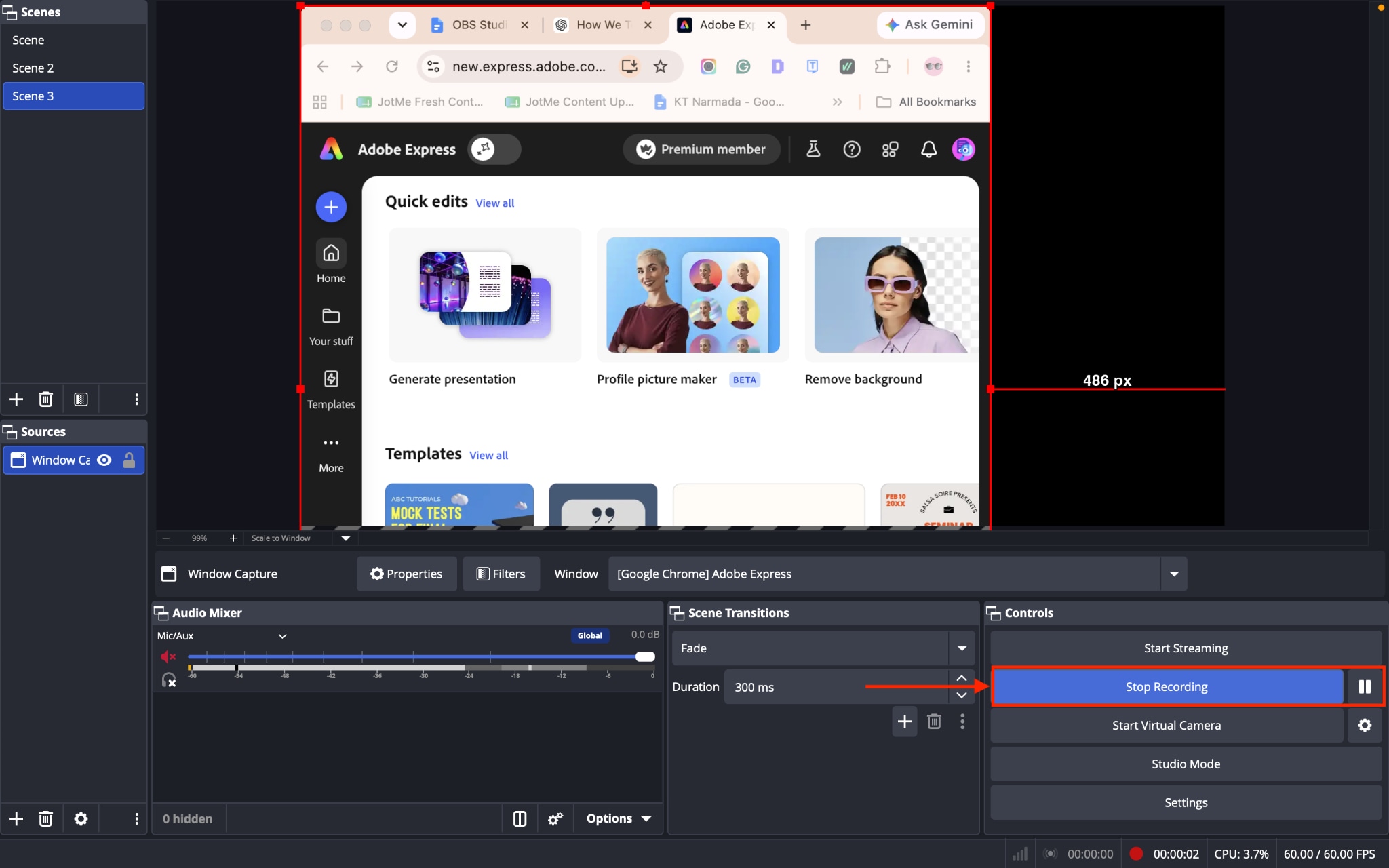The width and height of the screenshot is (1389, 868).
Task: Switch to How We T browser tab
Action: coord(602,25)
